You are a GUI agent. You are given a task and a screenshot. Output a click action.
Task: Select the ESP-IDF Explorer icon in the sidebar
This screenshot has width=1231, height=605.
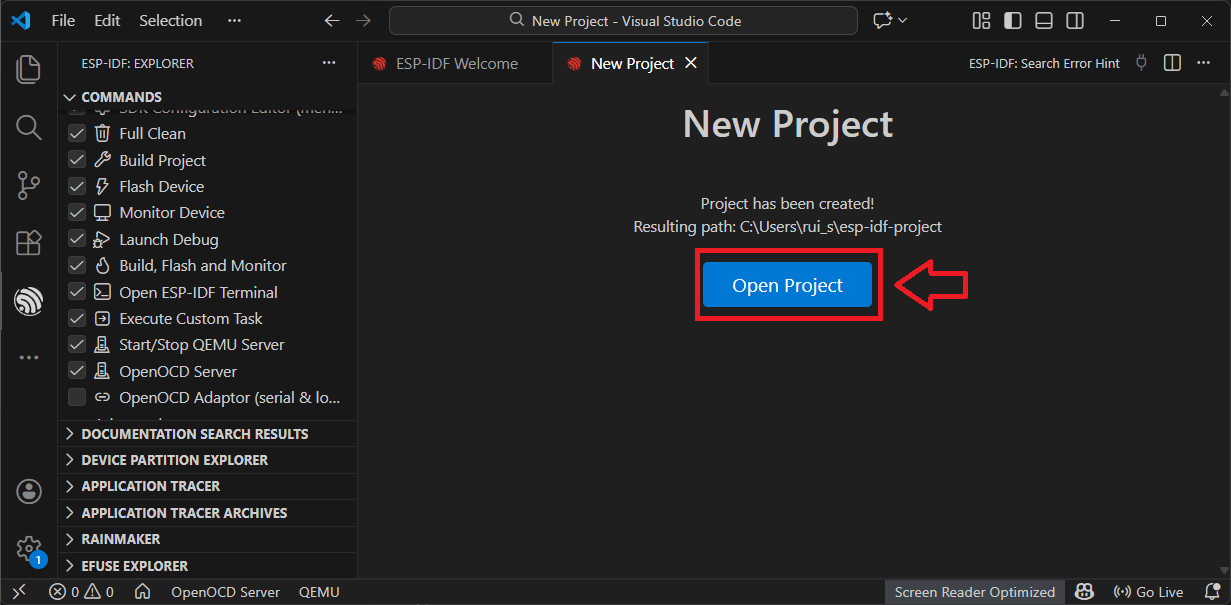[28, 301]
